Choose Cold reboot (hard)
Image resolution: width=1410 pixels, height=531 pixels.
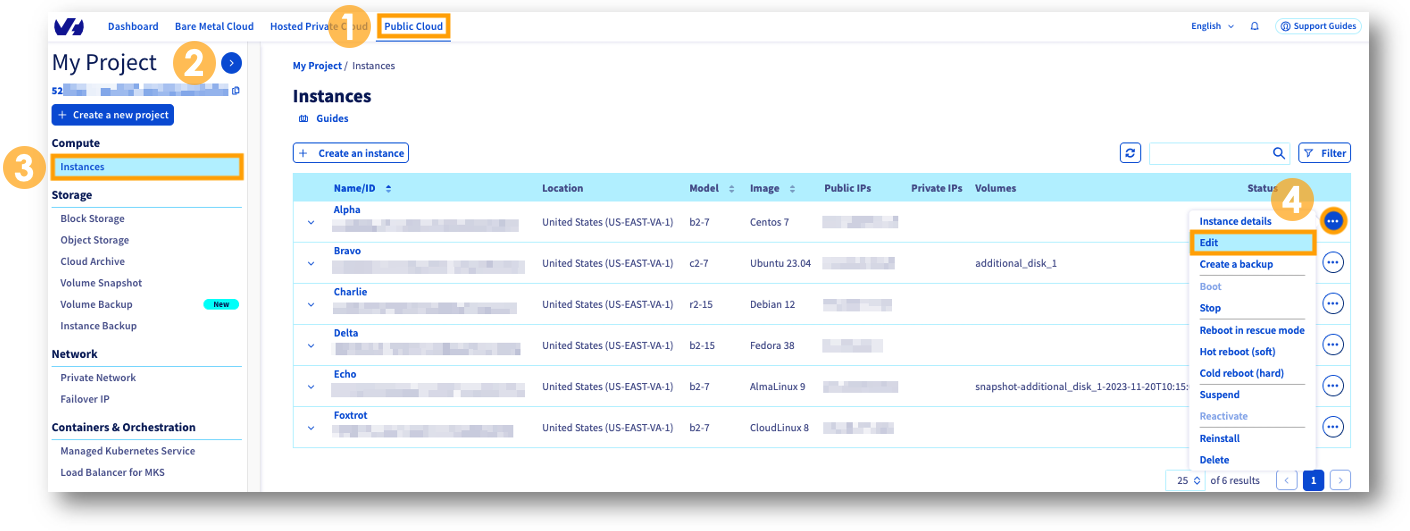[1241, 373]
